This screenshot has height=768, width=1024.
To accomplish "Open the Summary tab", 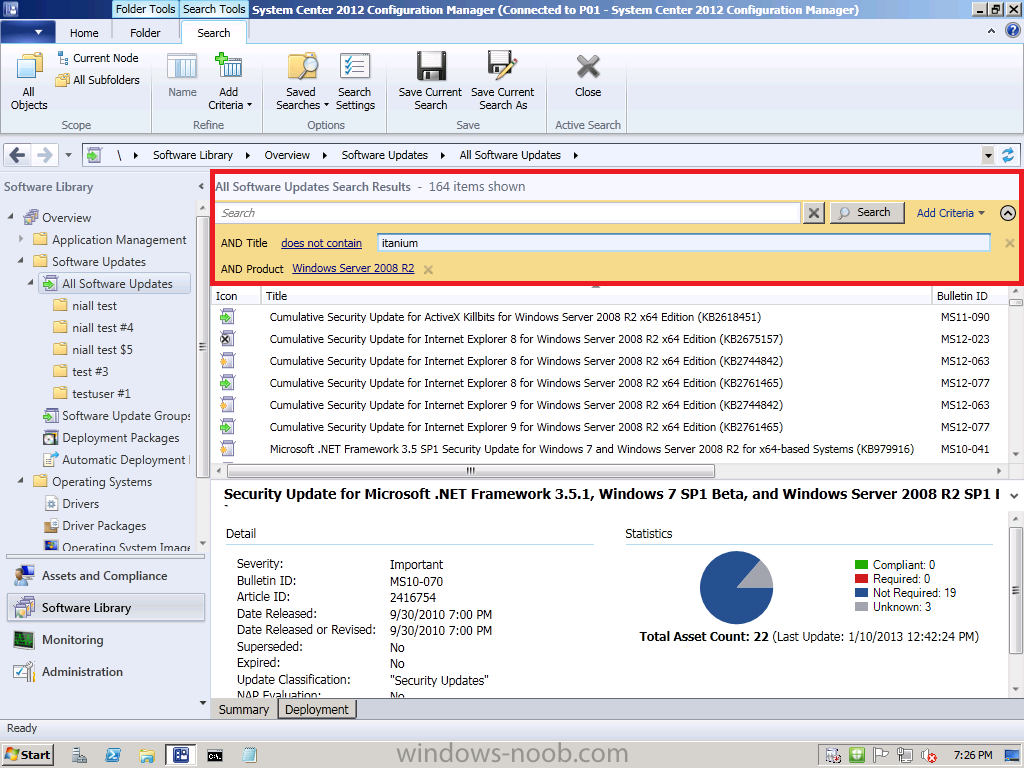I will point(244,709).
